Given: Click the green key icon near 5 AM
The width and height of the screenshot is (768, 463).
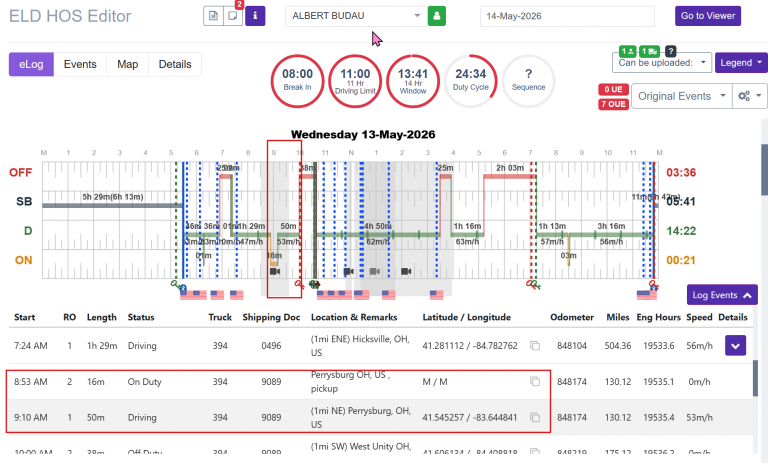Looking at the screenshot, I should tap(175, 284).
